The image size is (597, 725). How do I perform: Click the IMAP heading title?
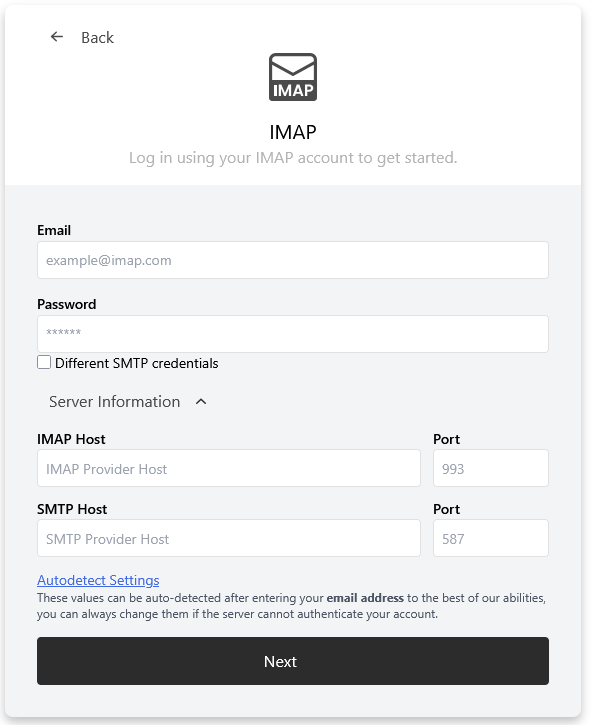(x=293, y=132)
